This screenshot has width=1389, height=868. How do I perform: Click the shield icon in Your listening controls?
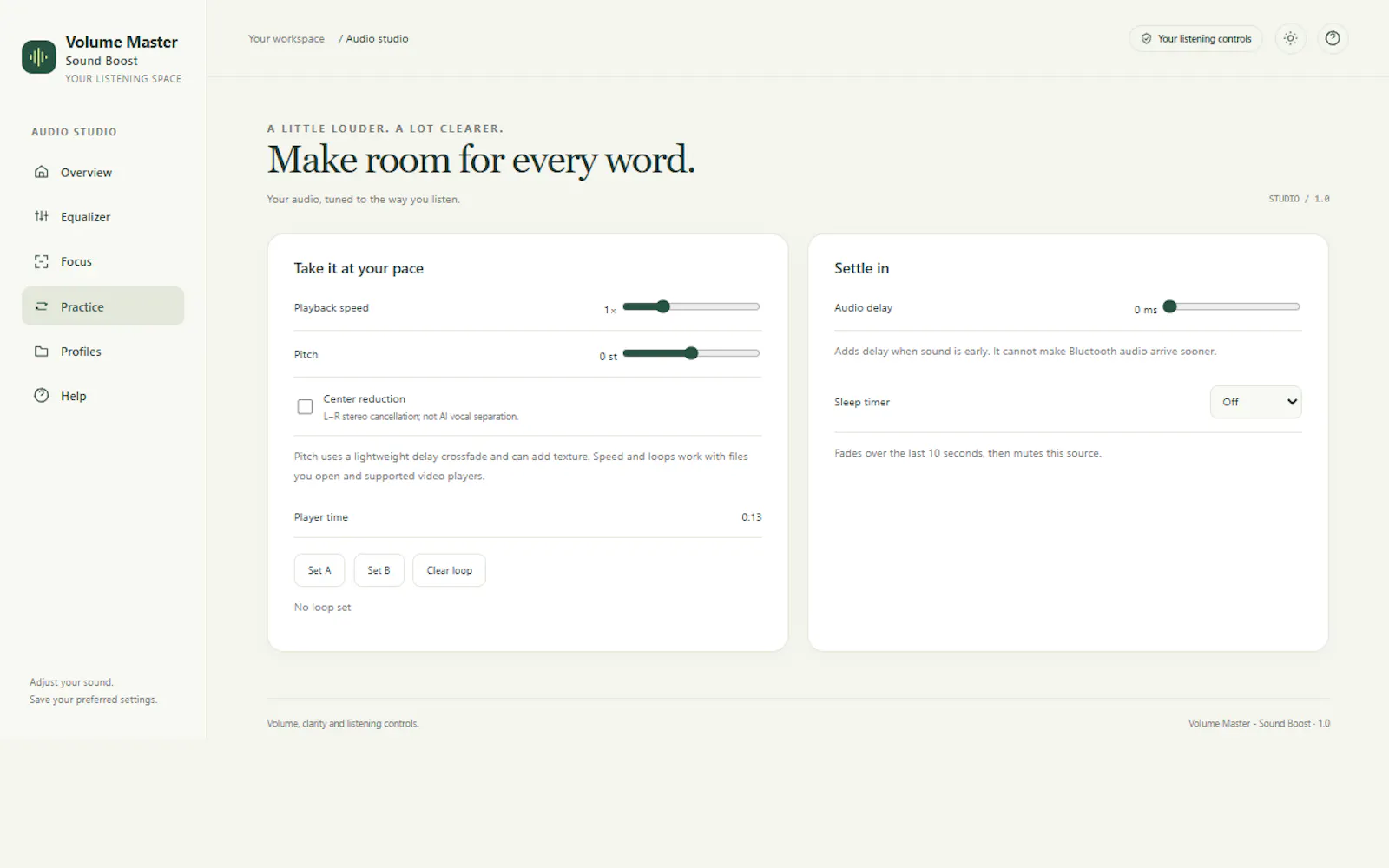point(1146,39)
